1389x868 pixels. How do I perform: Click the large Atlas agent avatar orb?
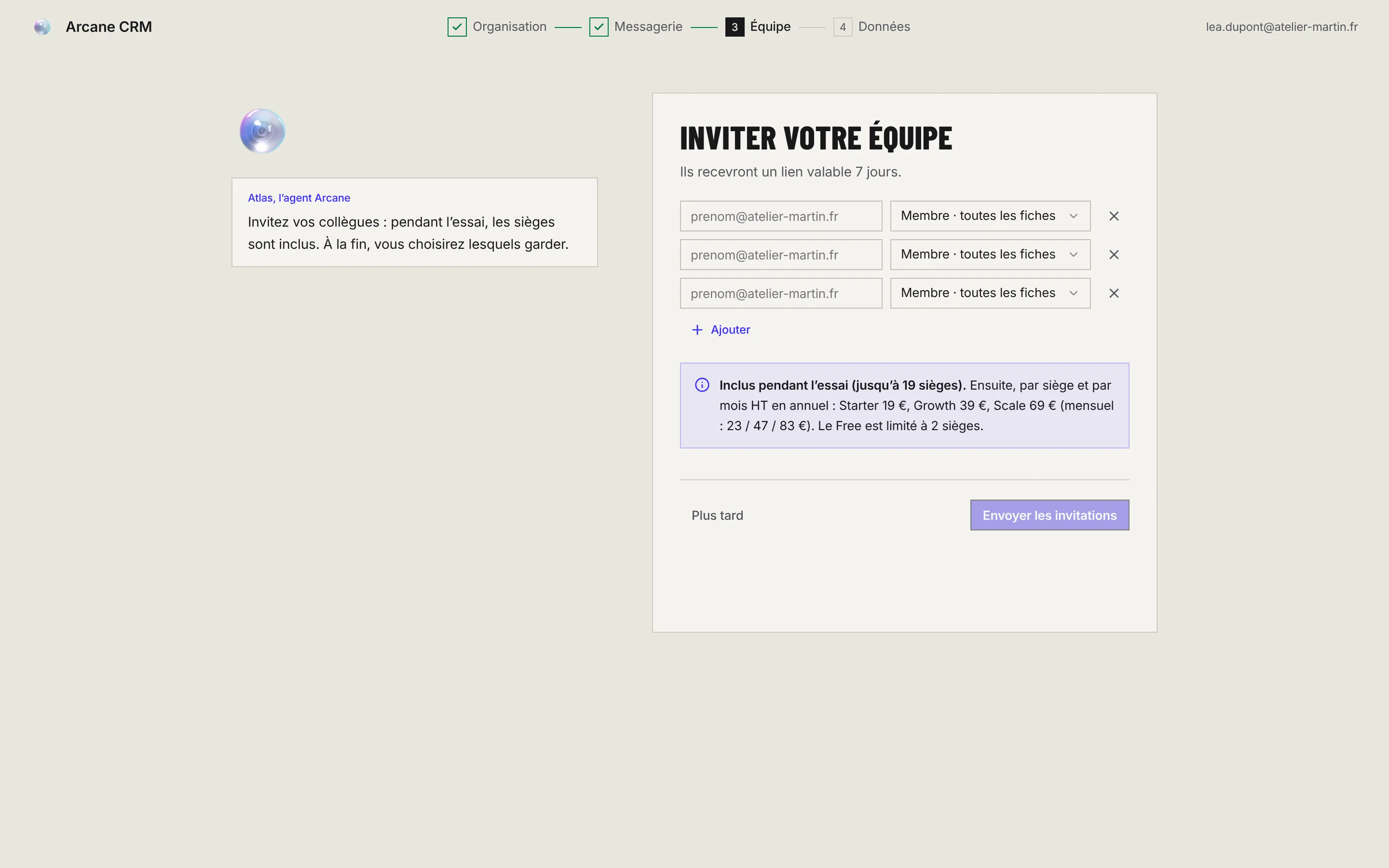point(262,131)
